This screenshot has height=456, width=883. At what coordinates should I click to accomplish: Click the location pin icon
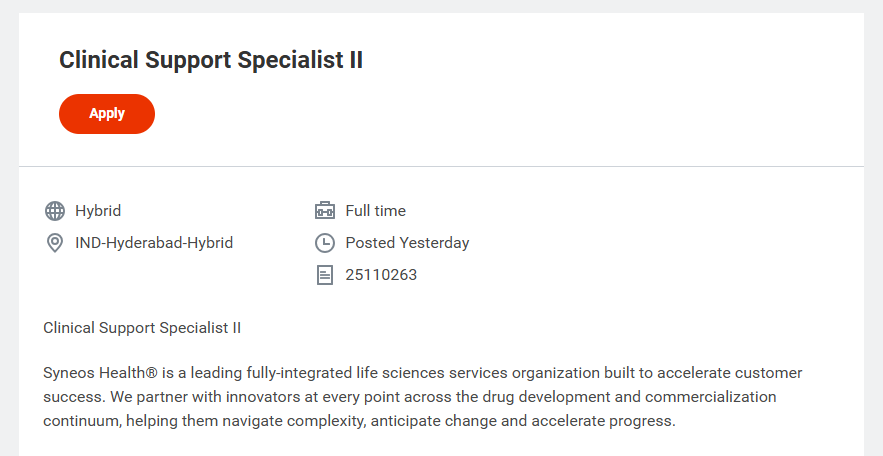click(x=55, y=243)
